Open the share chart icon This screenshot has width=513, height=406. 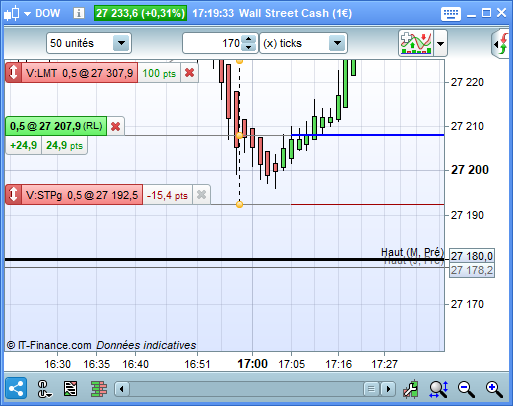pyautogui.click(x=16, y=389)
